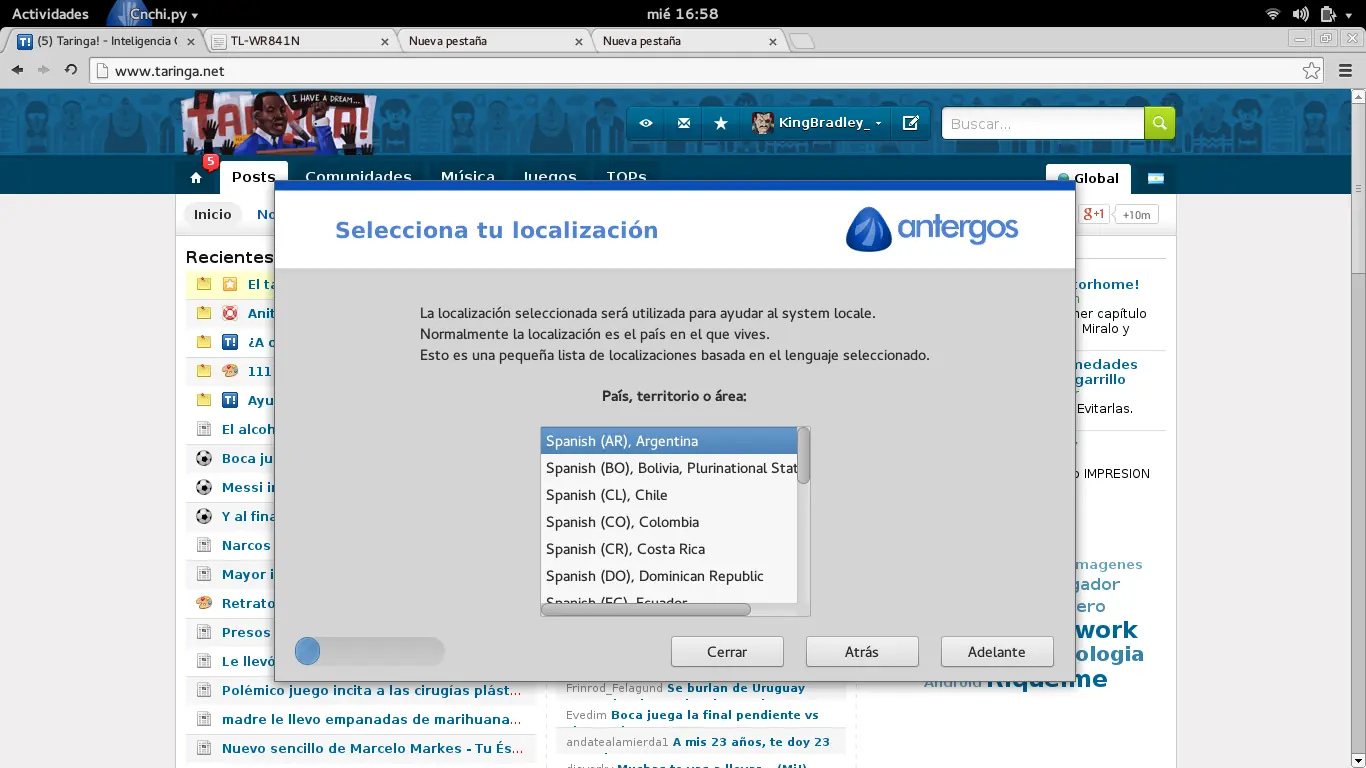Click the Cerrar button
The image size is (1366, 768).
pyautogui.click(x=727, y=652)
